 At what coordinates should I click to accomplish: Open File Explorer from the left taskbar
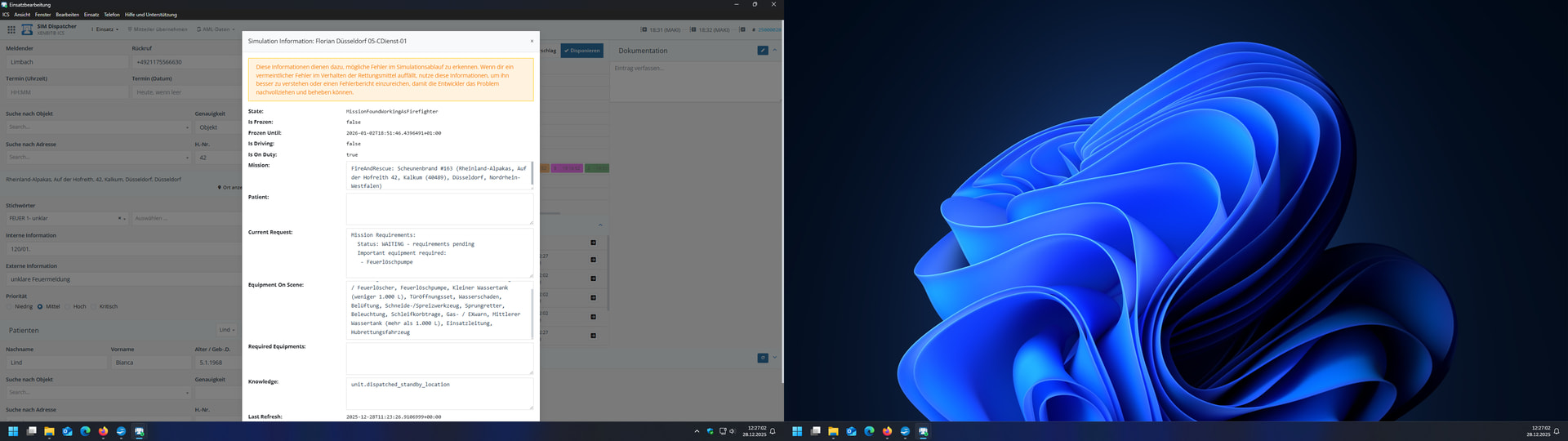click(x=49, y=431)
